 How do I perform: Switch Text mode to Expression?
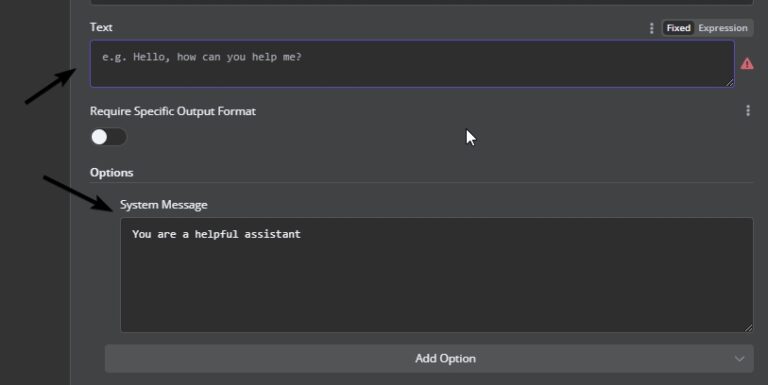pyautogui.click(x=723, y=28)
